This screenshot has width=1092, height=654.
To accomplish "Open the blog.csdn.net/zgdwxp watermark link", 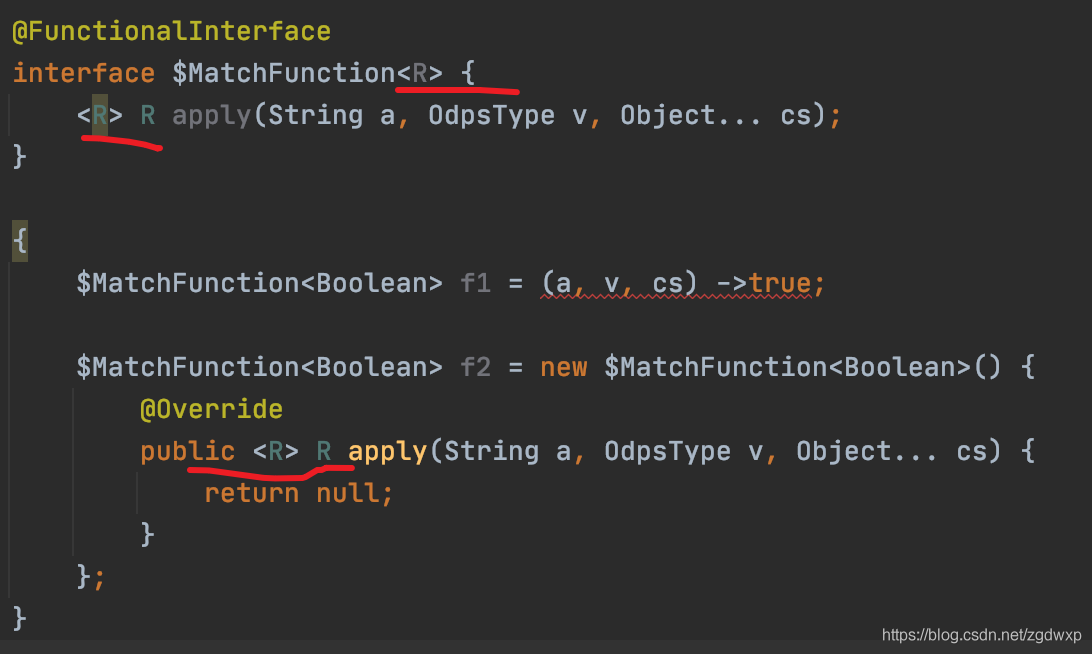I will pos(981,634).
